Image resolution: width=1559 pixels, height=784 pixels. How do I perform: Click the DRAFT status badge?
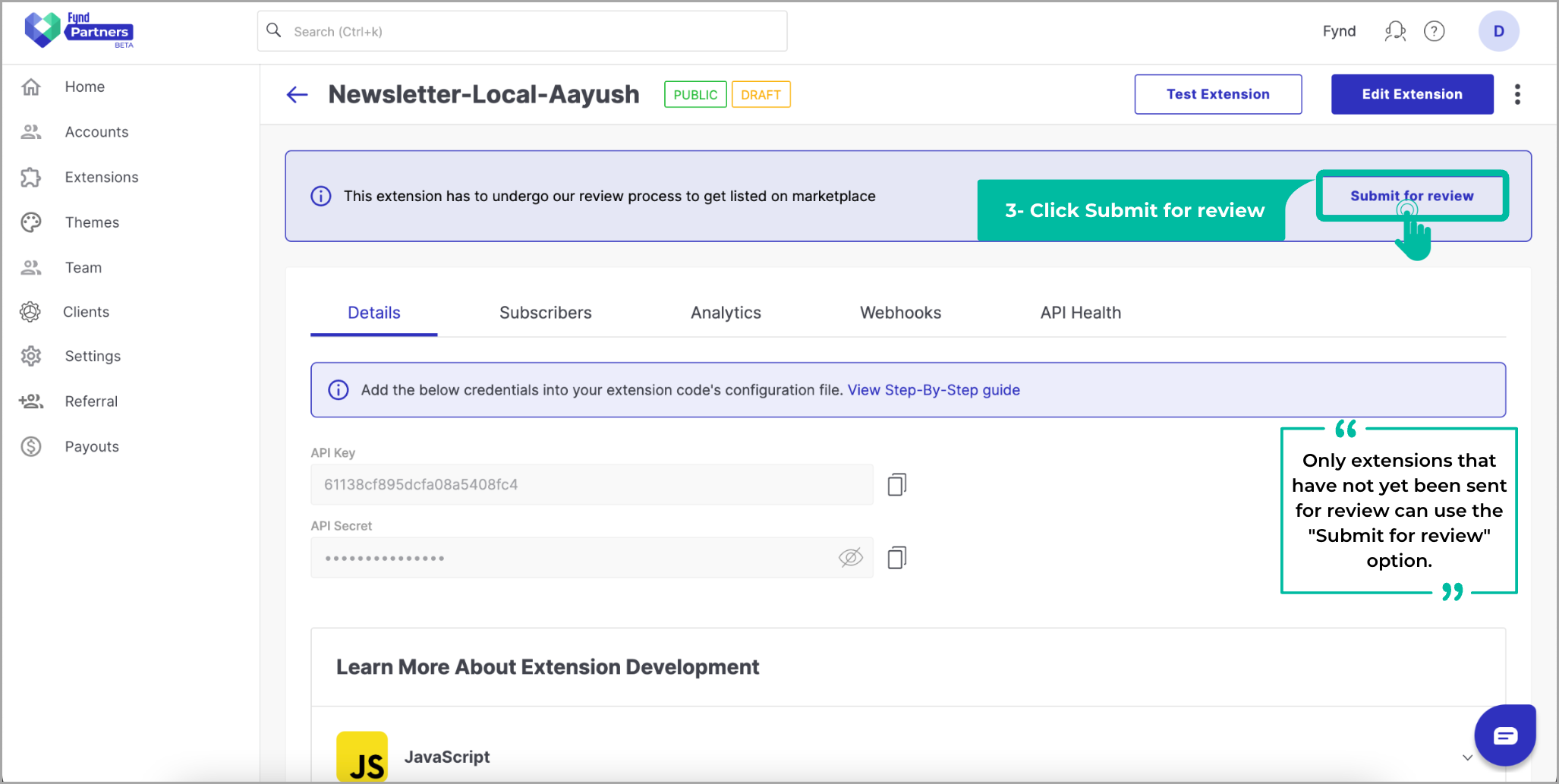(x=761, y=95)
